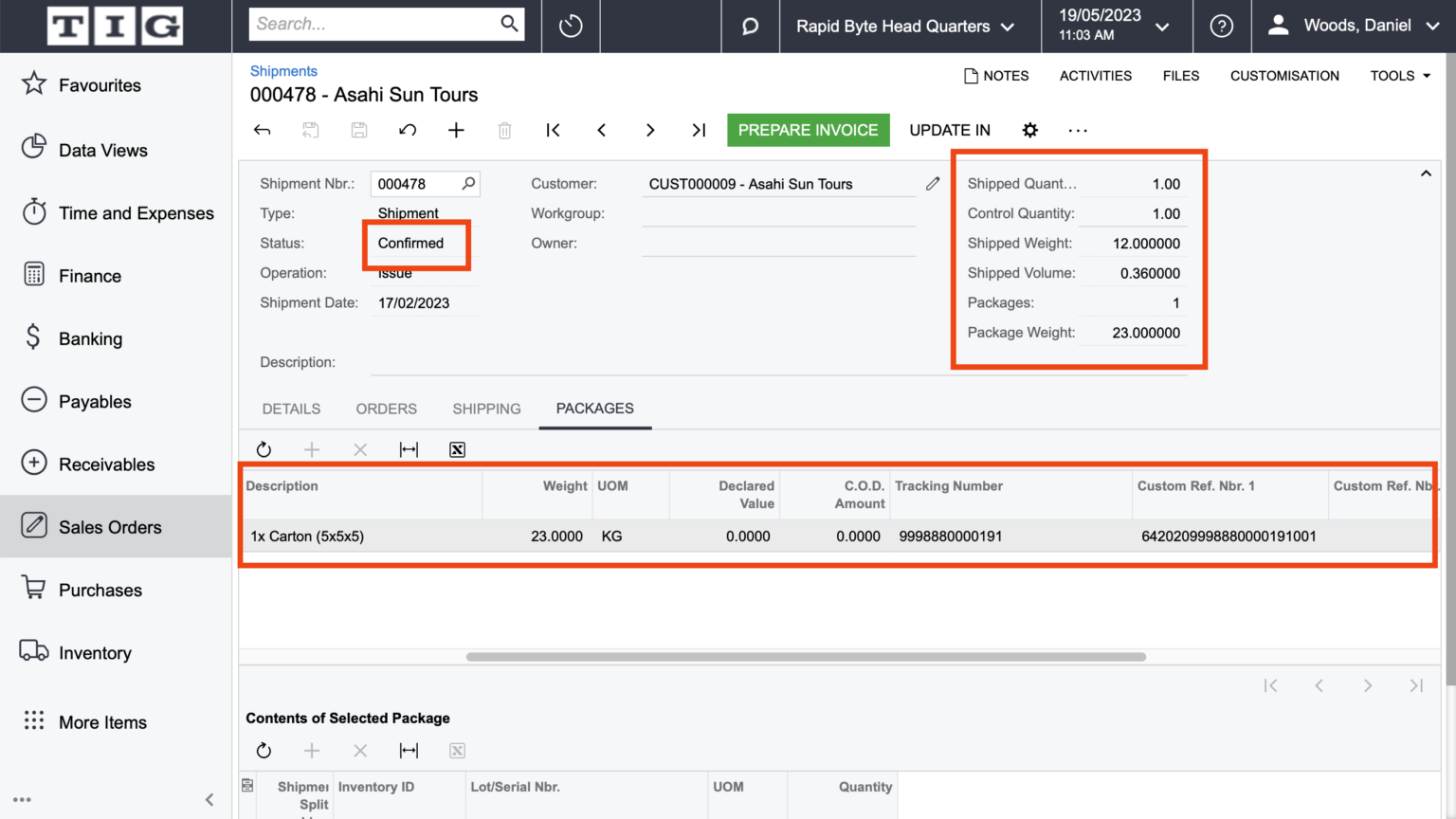Undo unsaved shipment changes
The image size is (1456, 819).
(x=408, y=130)
